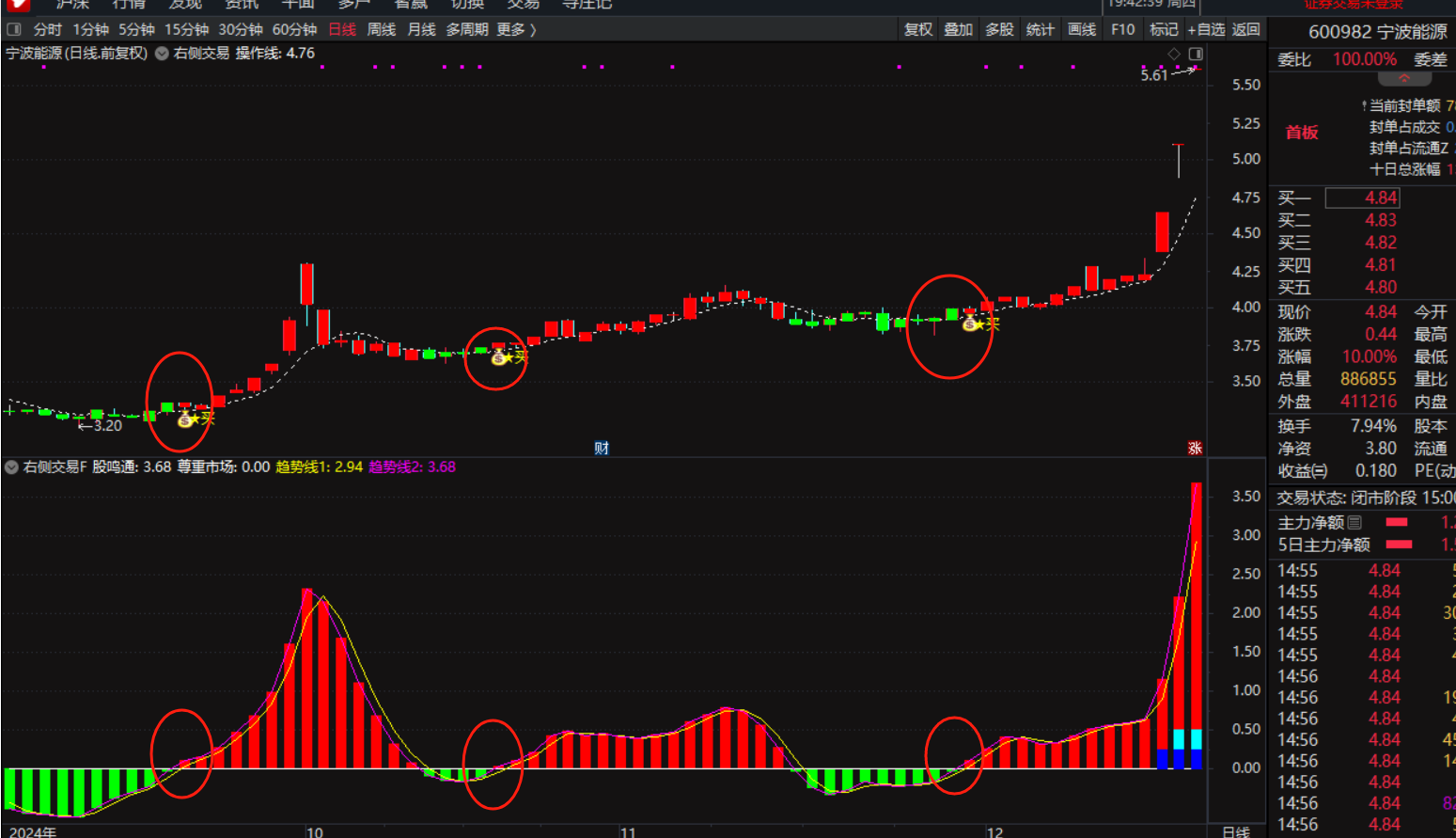Toggle the left sidebar panel icon
Image resolution: width=1456 pixels, height=838 pixels.
coord(14,29)
